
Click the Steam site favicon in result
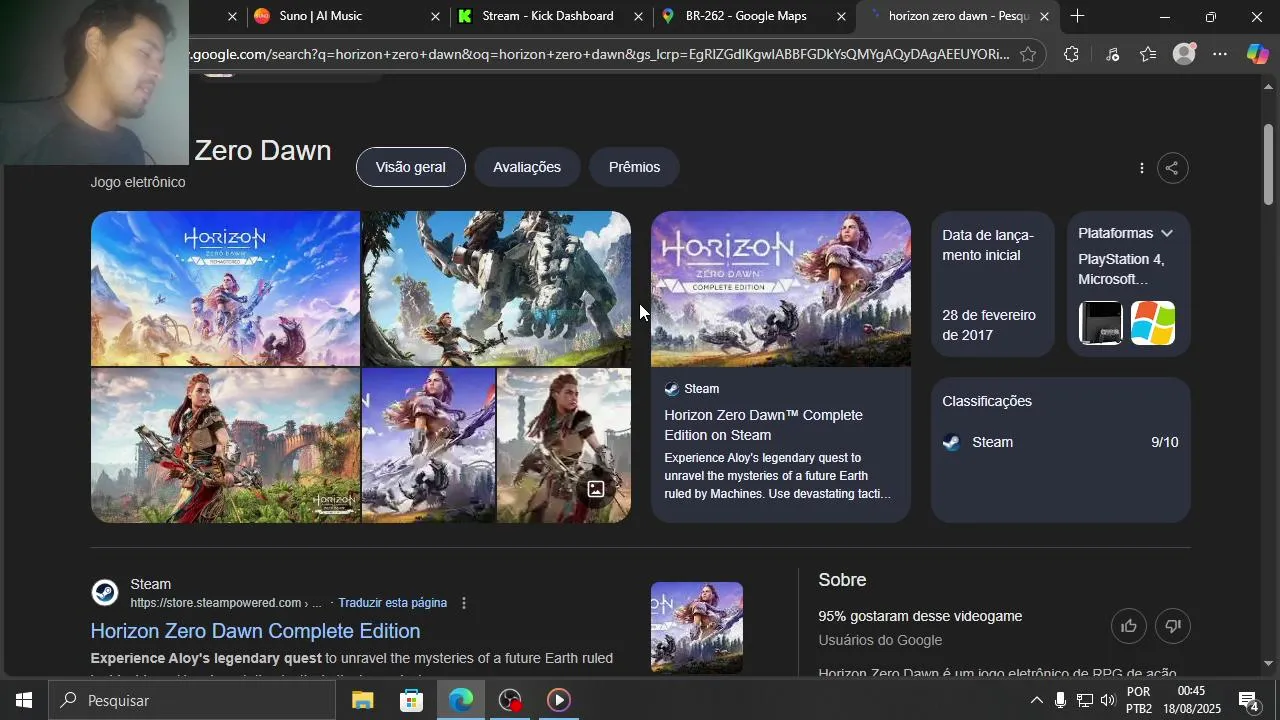point(105,593)
